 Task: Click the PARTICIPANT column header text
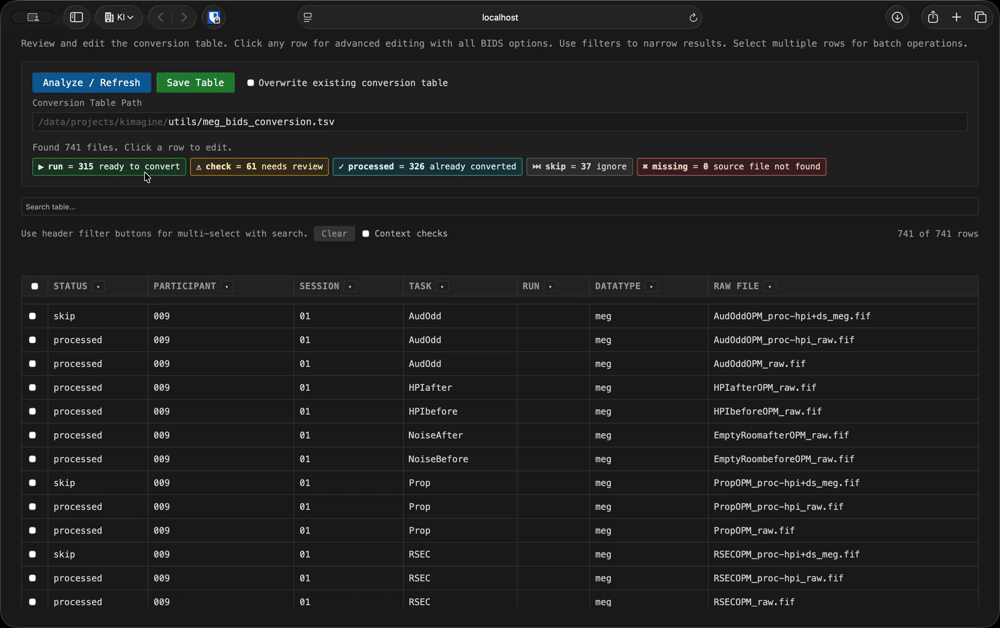[184, 286]
